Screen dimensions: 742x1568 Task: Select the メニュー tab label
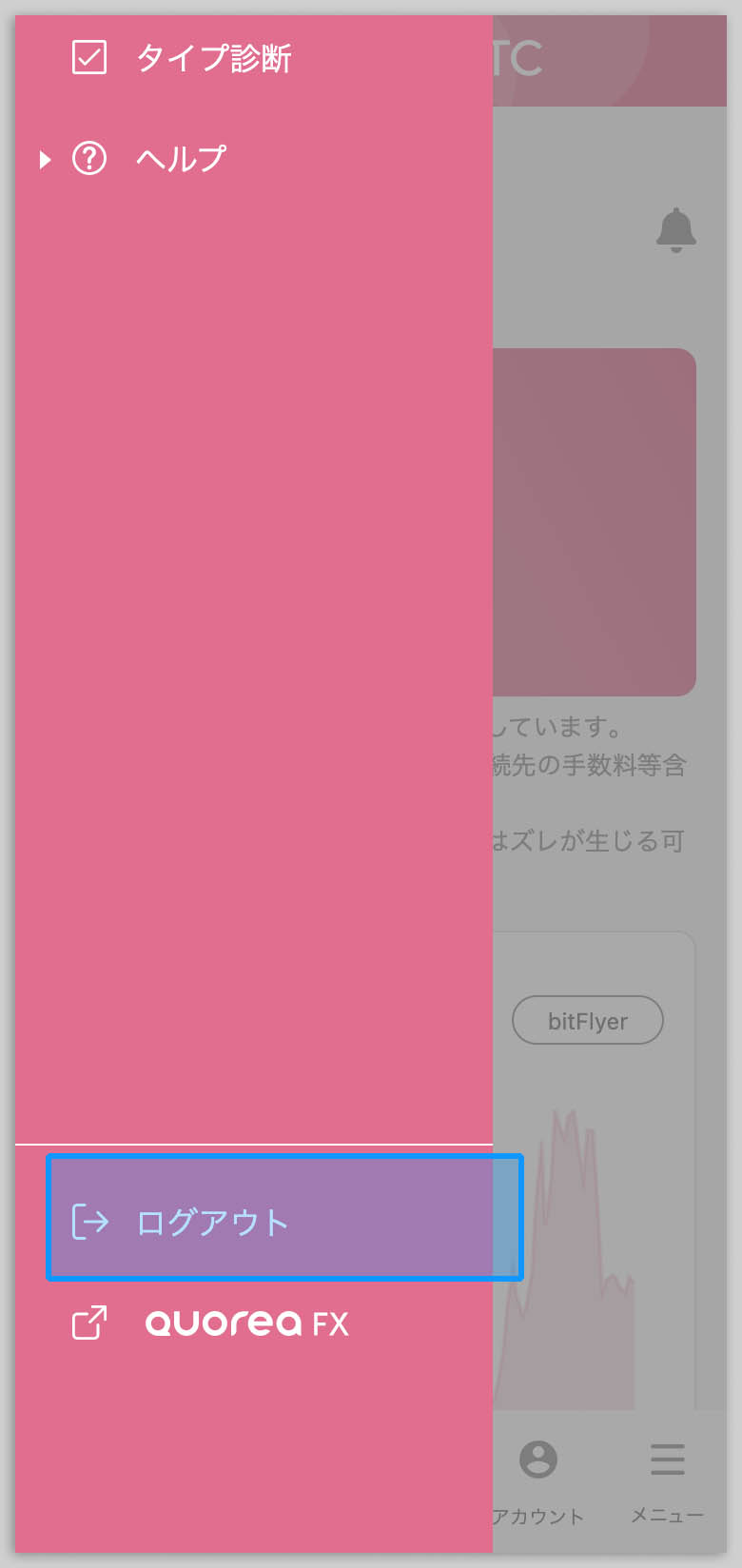coord(668,1516)
